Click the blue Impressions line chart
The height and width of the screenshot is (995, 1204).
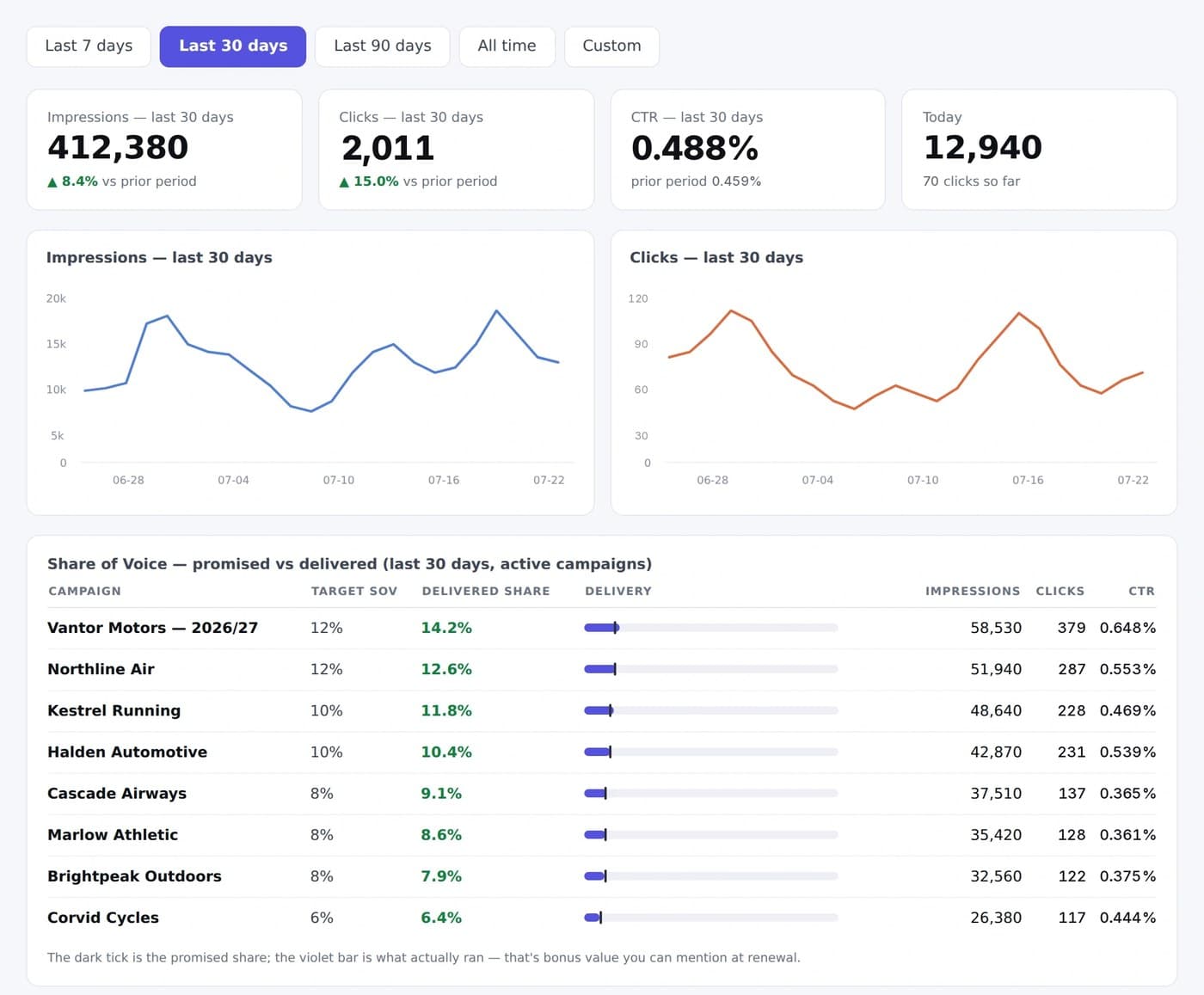322,361
